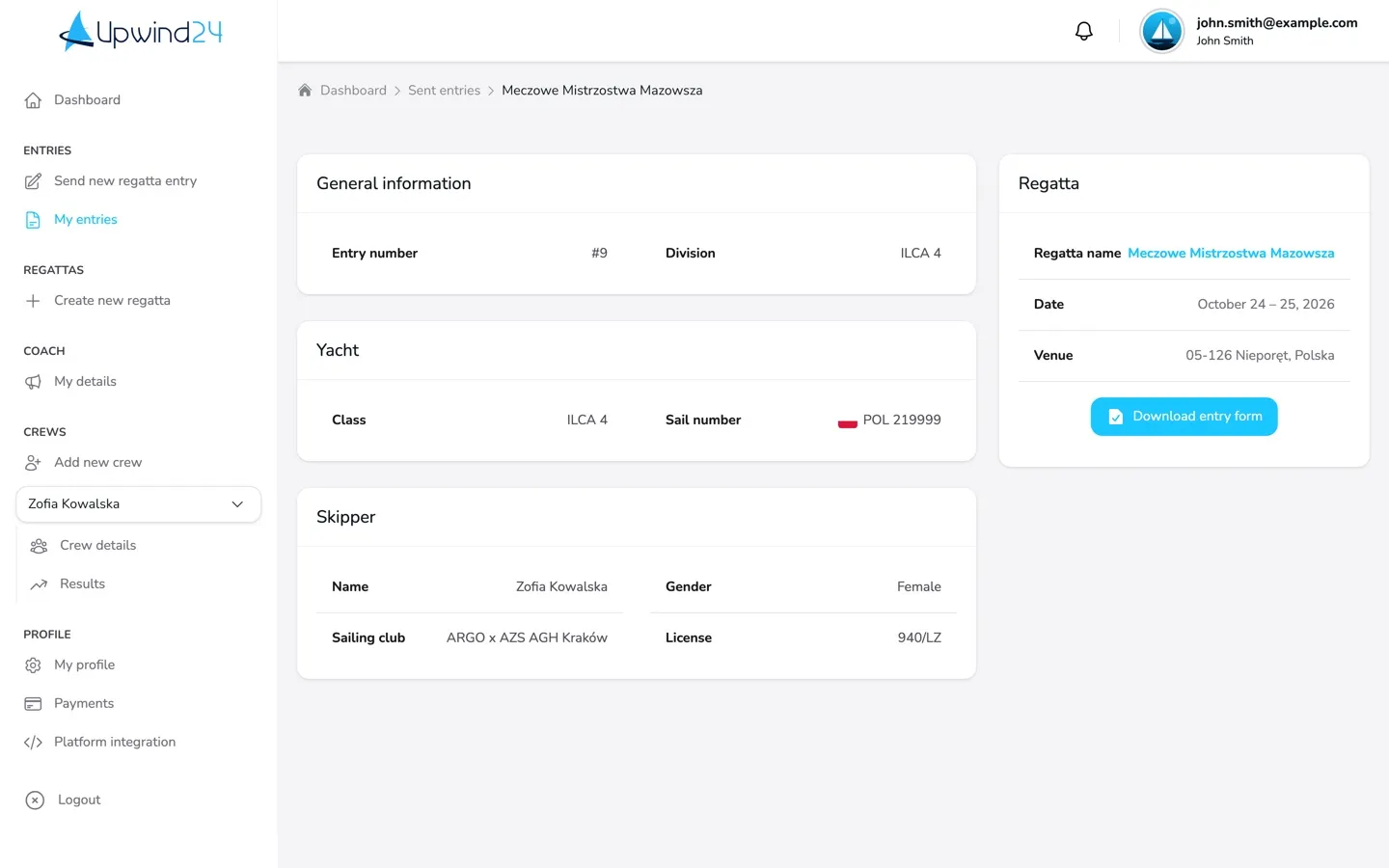Click the Payments card icon
This screenshot has height=868, width=1389.
tap(33, 704)
